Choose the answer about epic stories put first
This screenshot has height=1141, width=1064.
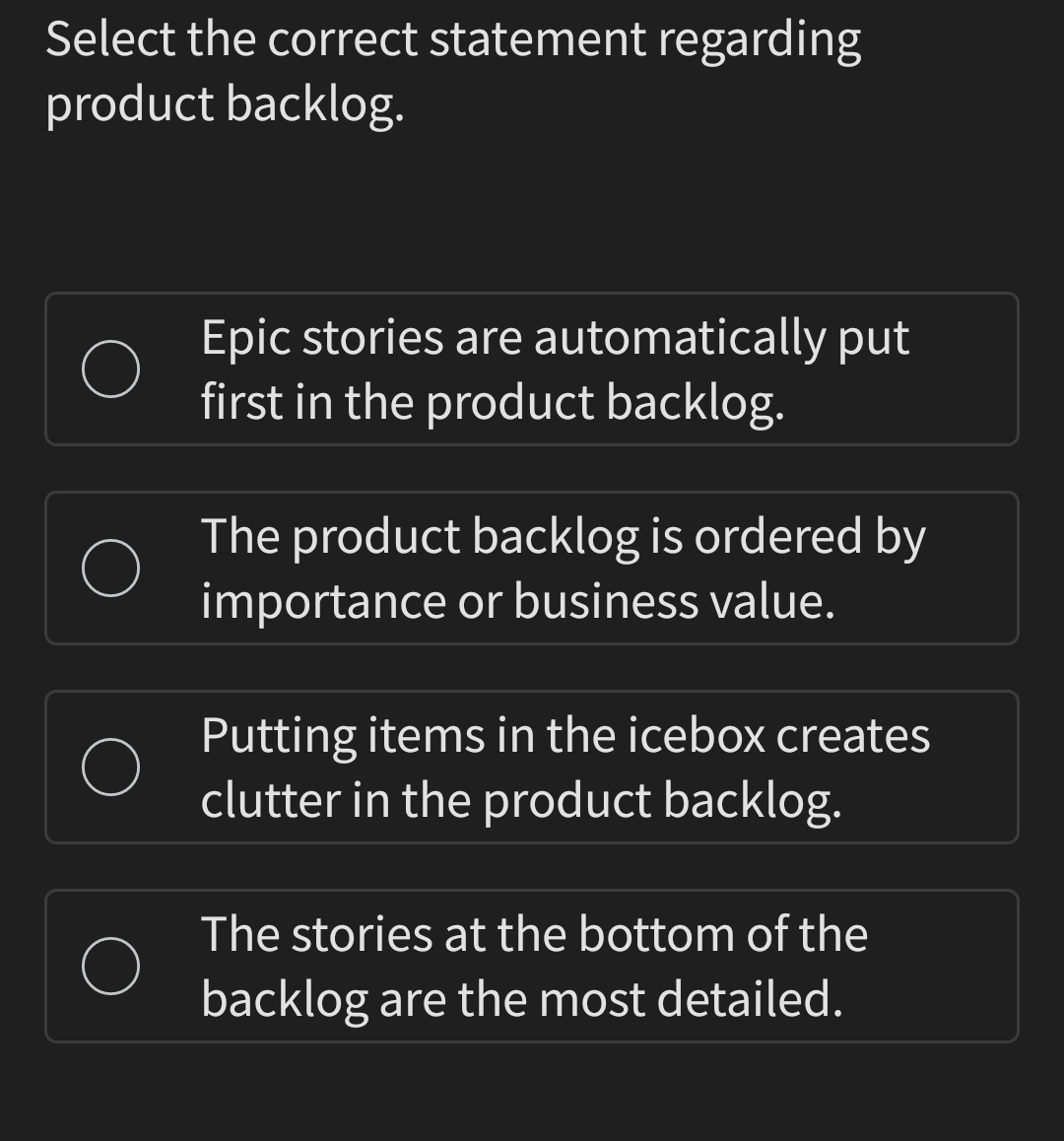click(x=532, y=369)
